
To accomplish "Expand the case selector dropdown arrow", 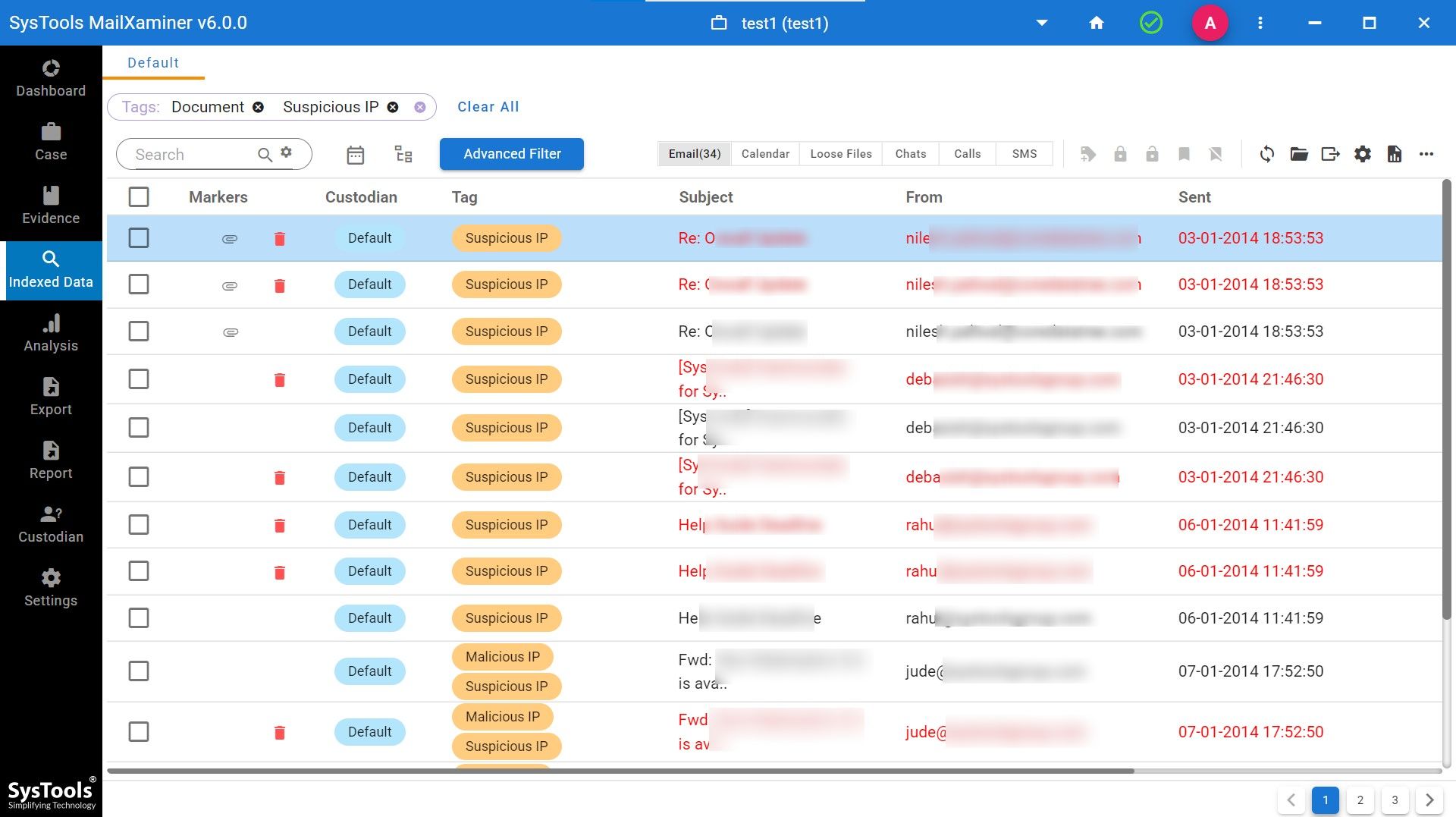I will tap(1042, 23).
